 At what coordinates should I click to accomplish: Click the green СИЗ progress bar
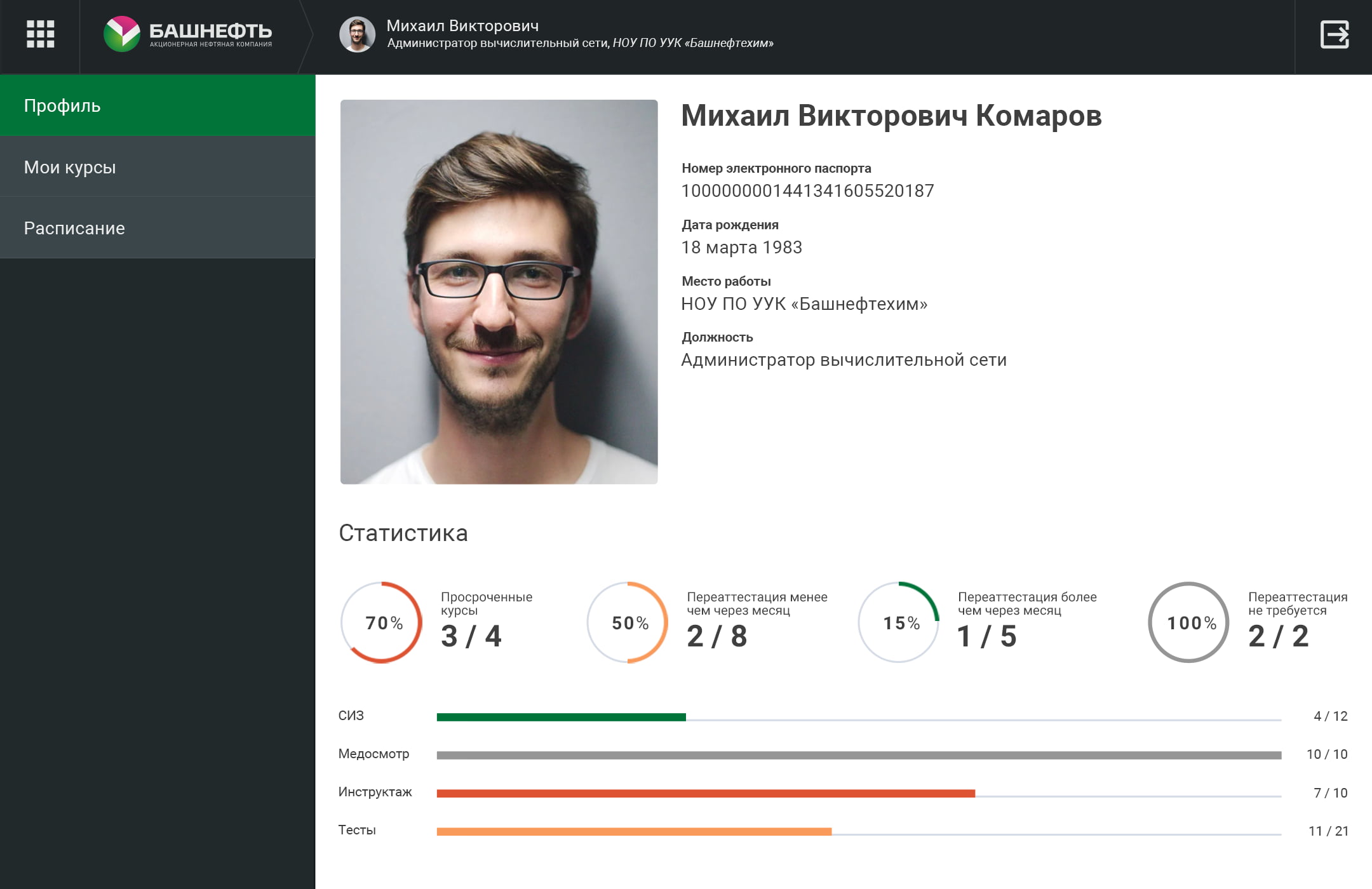561,717
